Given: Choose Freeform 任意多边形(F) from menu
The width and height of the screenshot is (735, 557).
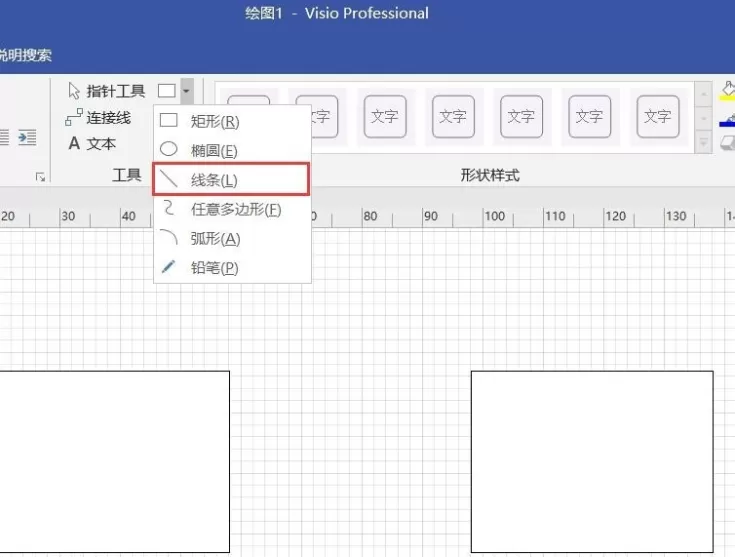Looking at the screenshot, I should pyautogui.click(x=232, y=209).
